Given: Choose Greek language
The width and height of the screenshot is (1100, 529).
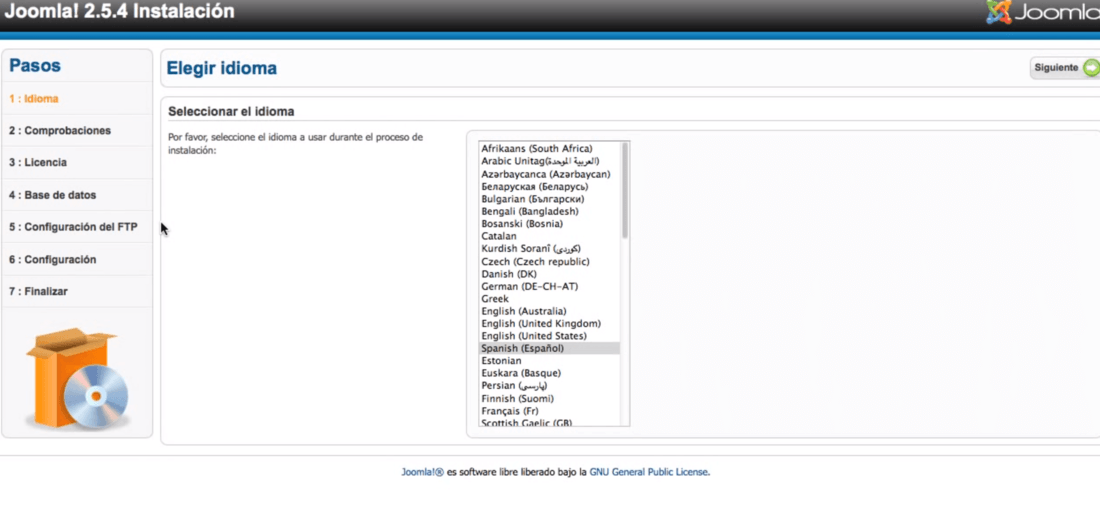Looking at the screenshot, I should click(549, 299).
